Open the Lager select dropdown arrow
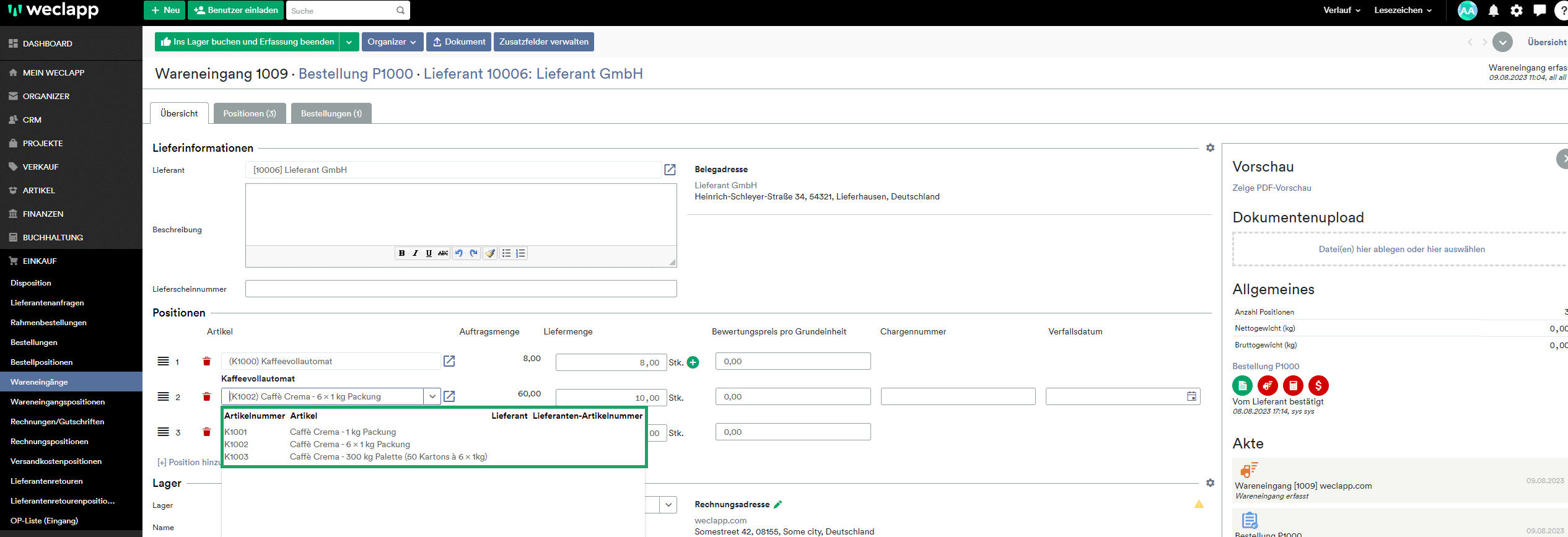 (x=668, y=505)
